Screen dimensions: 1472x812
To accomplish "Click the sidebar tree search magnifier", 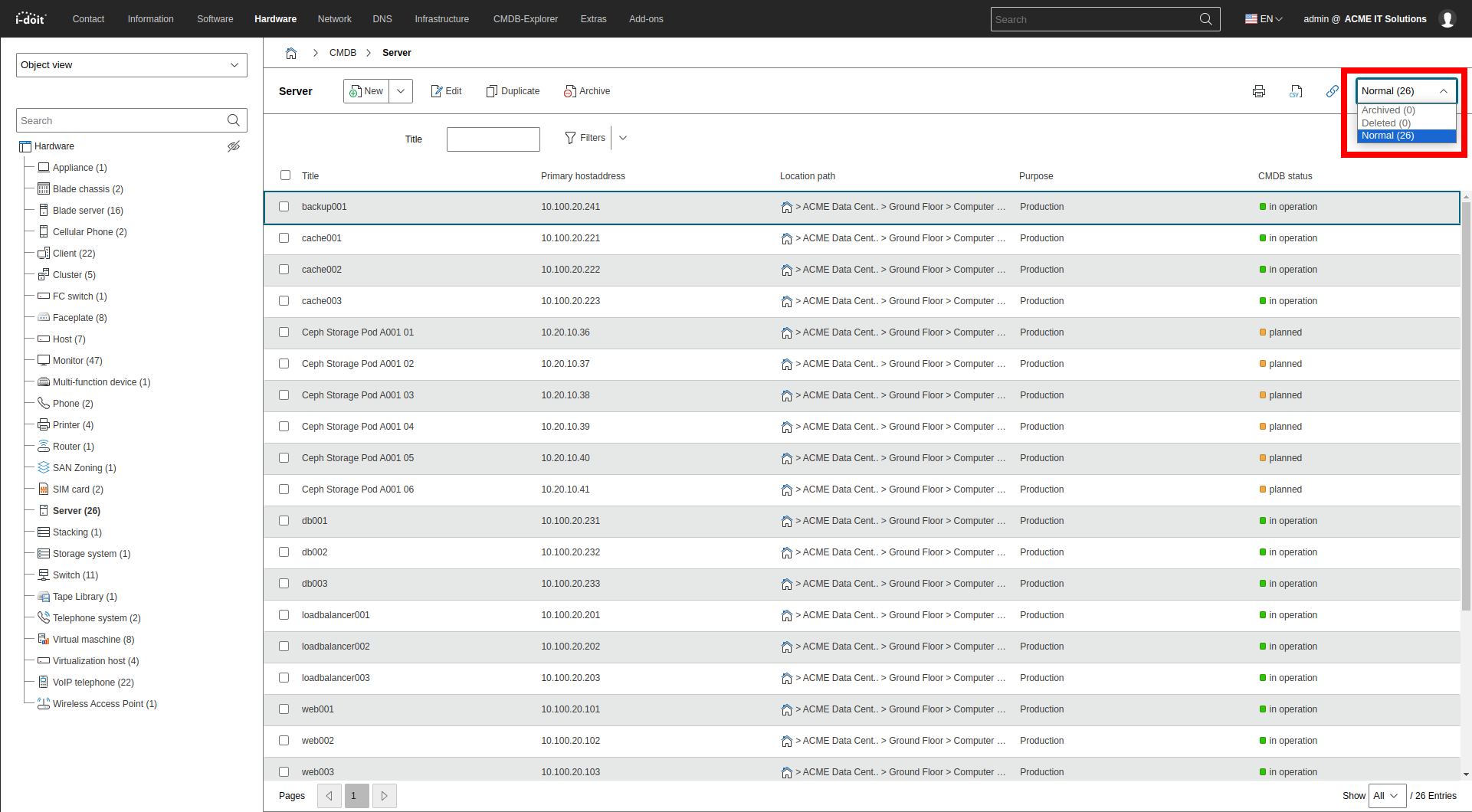I will point(234,120).
